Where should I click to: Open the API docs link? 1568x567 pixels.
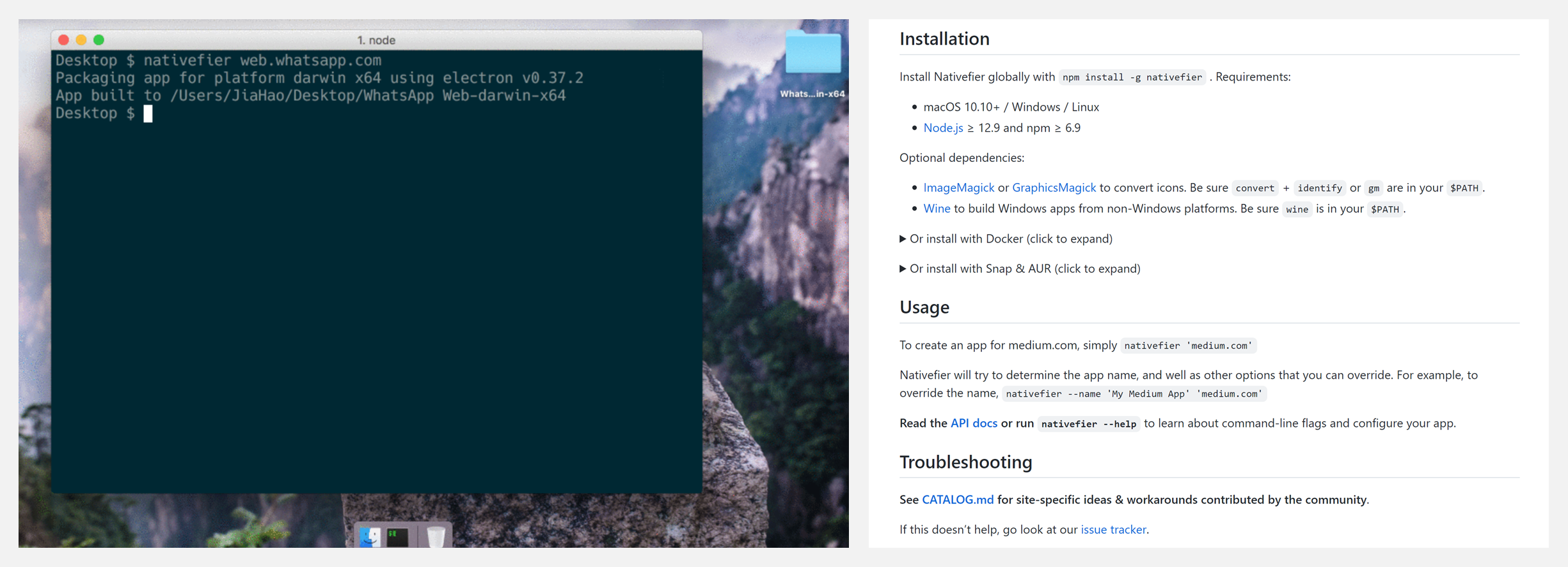pyautogui.click(x=974, y=423)
